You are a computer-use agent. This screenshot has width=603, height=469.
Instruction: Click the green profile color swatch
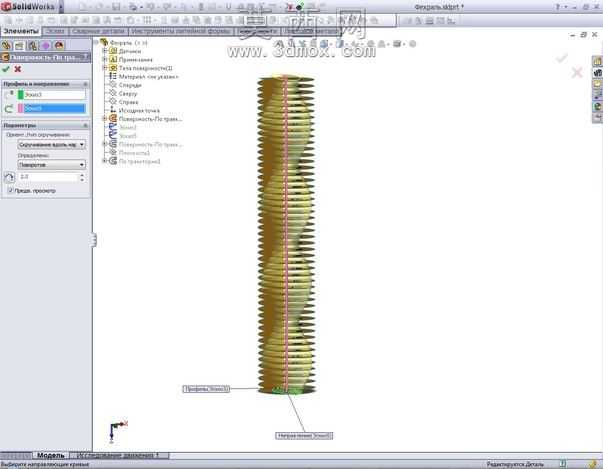tap(20, 95)
